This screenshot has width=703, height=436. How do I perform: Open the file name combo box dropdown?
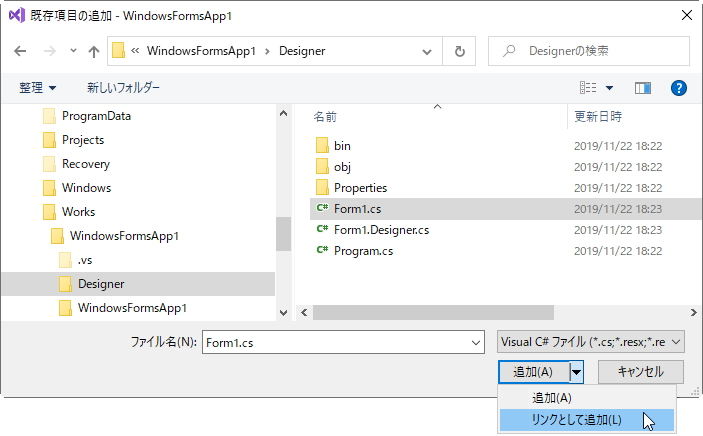coord(476,343)
